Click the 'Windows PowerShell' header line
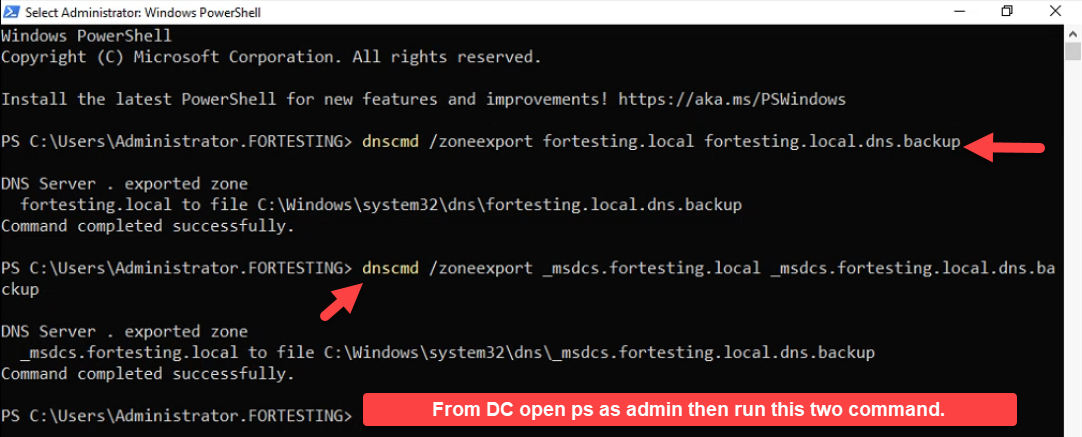Image resolution: width=1082 pixels, height=437 pixels. tap(86, 36)
